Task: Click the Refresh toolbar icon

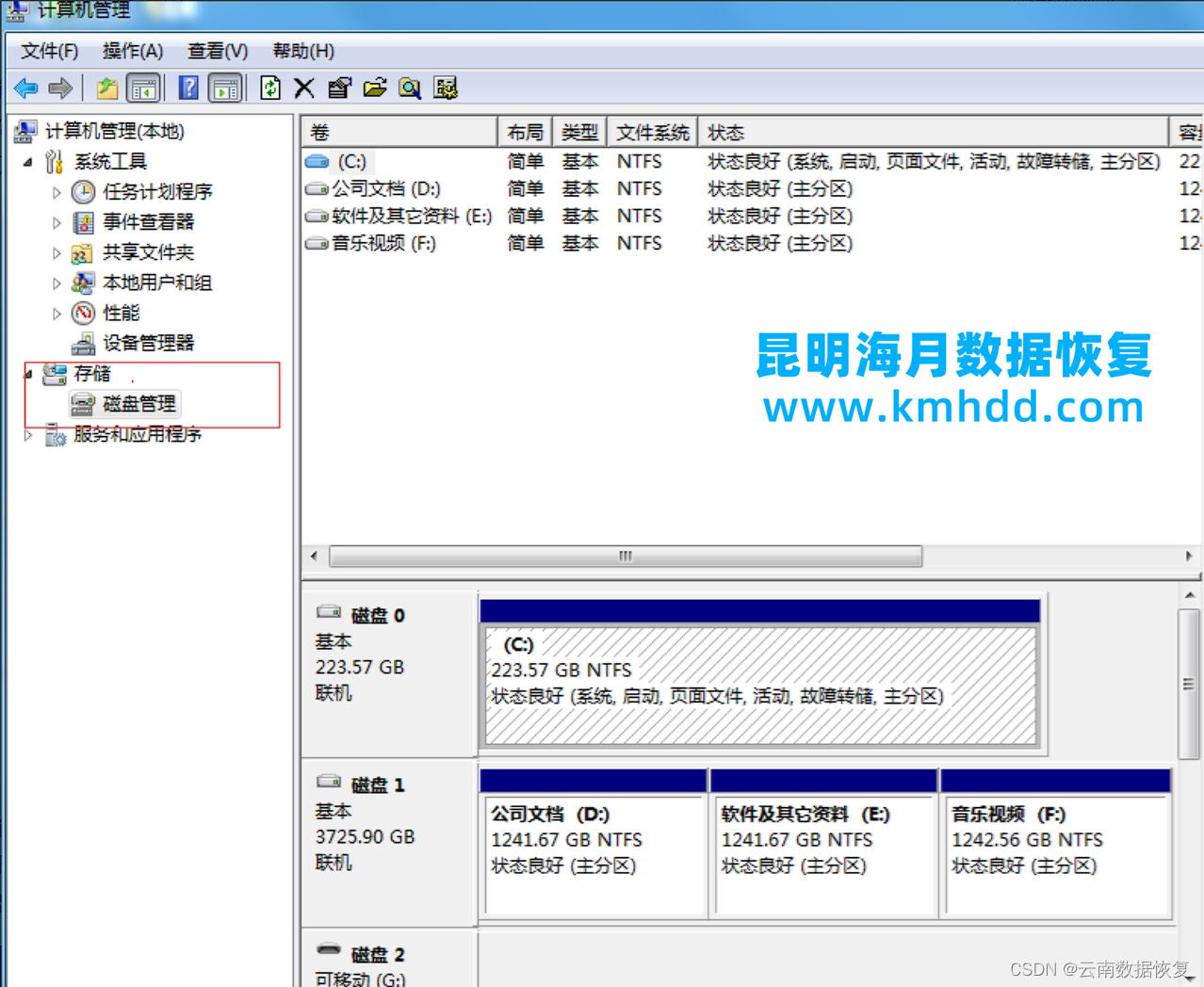Action: (270, 89)
